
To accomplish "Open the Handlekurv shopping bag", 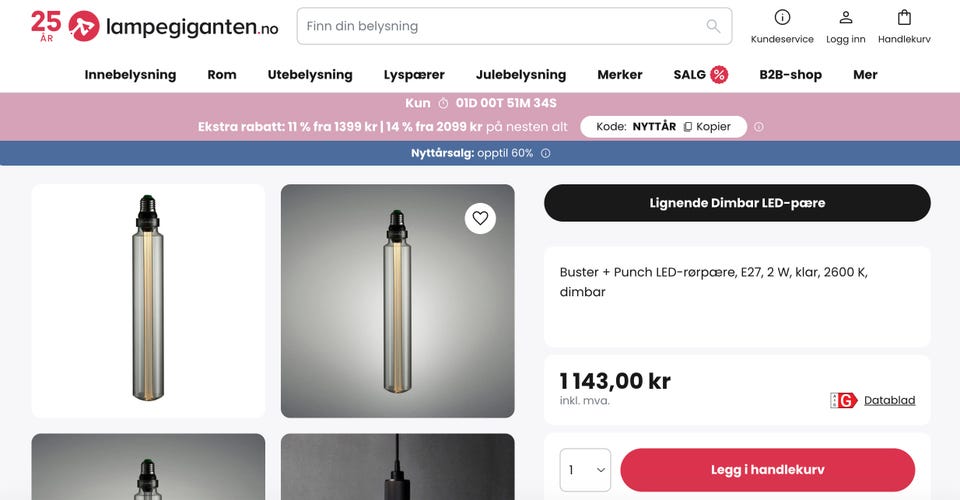I will (904, 17).
